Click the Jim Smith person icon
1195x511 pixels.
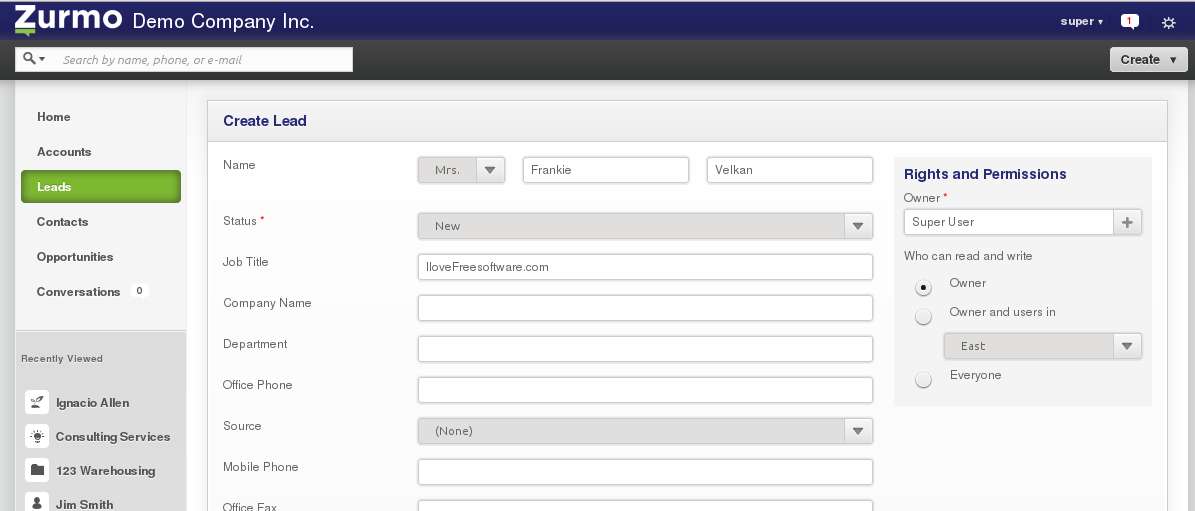[x=37, y=503]
